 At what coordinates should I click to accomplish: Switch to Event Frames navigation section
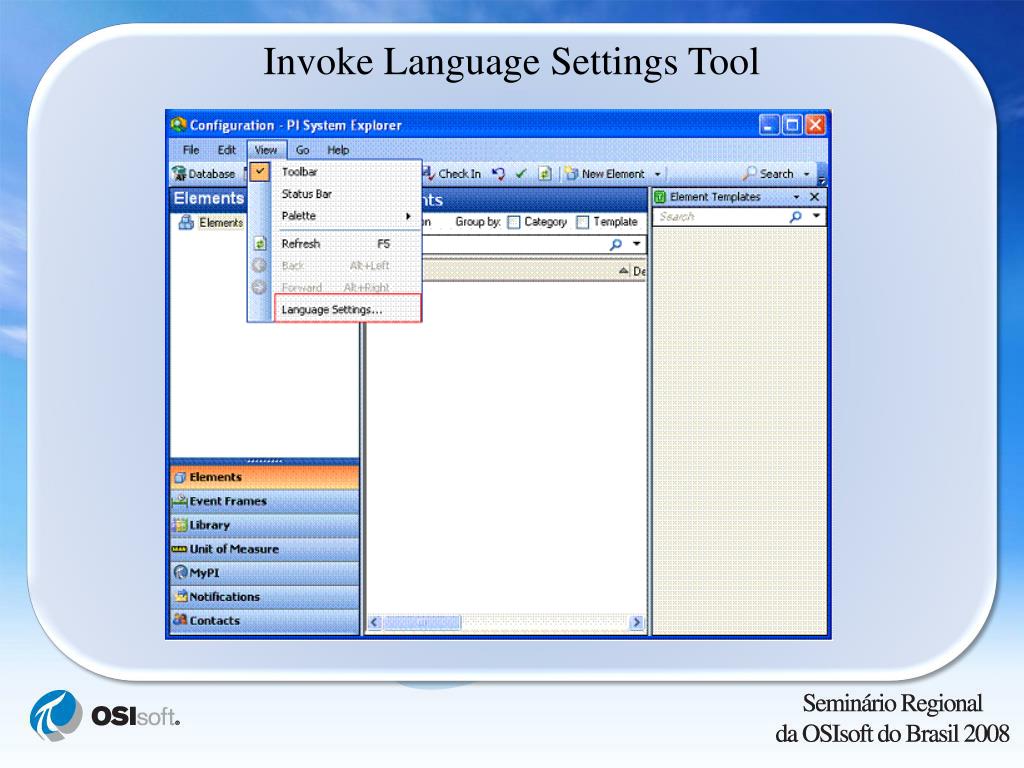point(264,501)
